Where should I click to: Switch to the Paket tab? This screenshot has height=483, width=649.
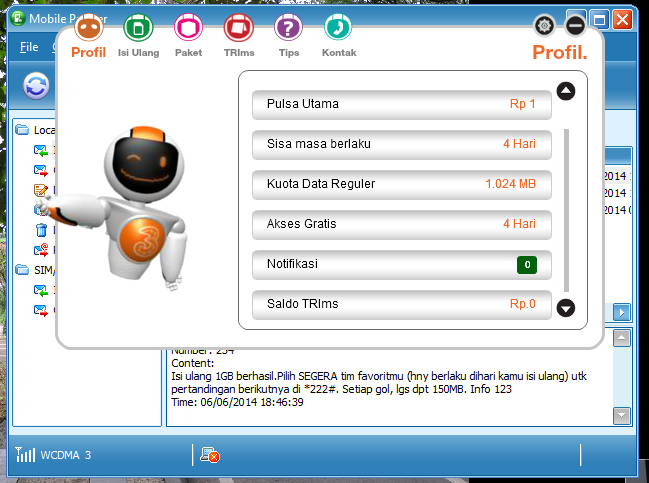tap(188, 36)
